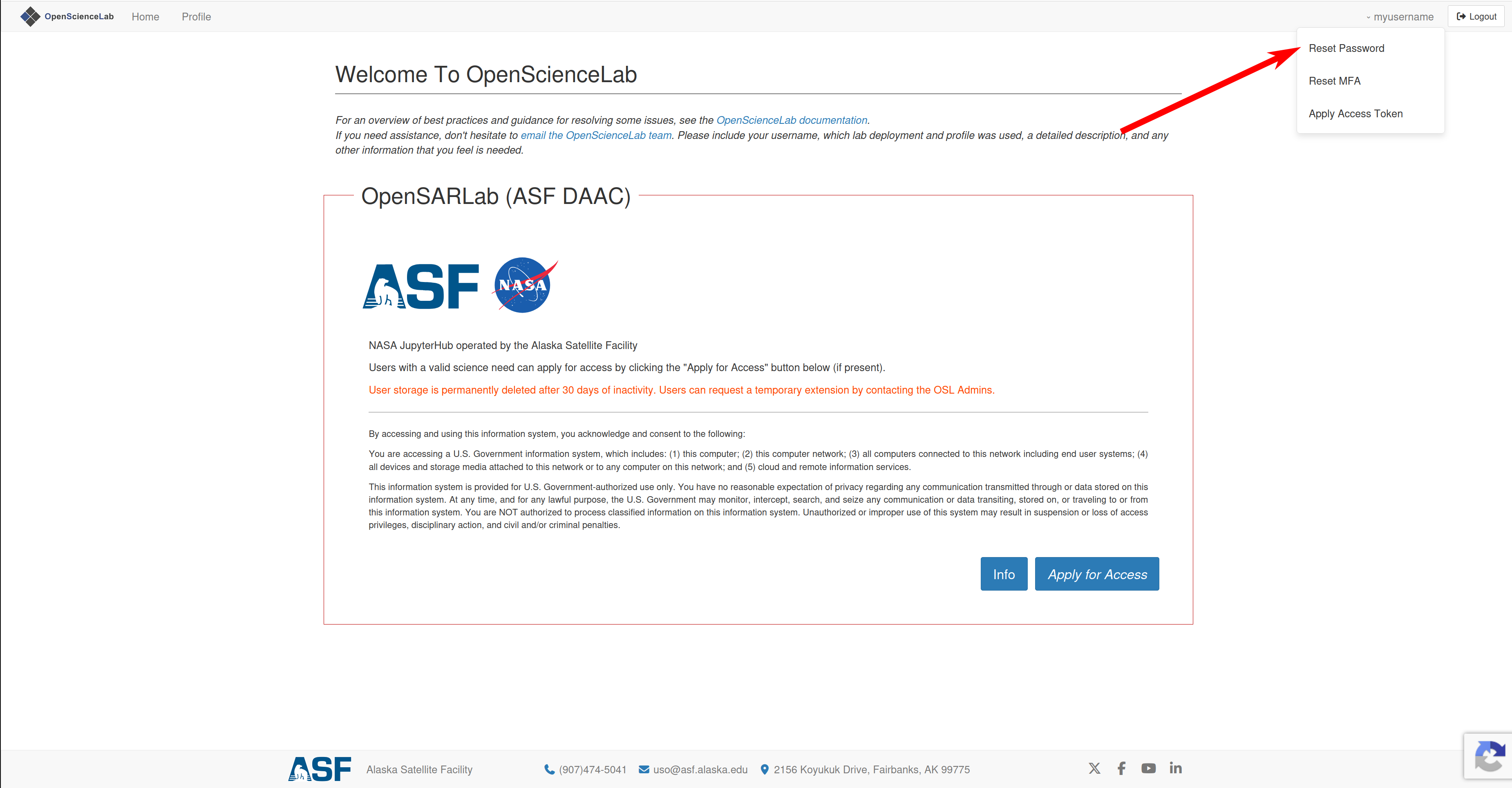Click the ASF logo in OpenSARLab card
This screenshot has width=1512, height=788.
point(420,286)
